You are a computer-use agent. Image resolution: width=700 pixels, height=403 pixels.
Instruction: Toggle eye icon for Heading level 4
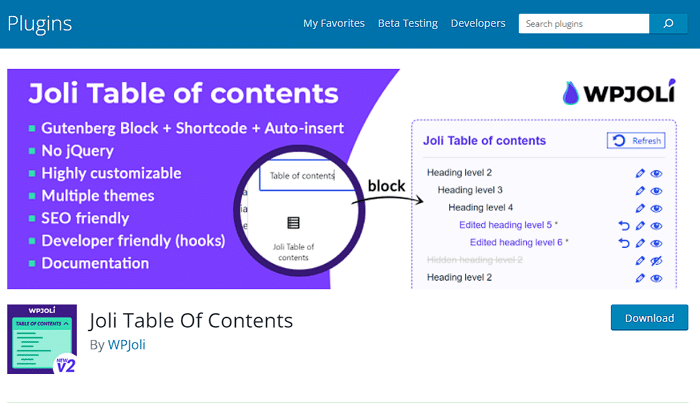pos(656,208)
